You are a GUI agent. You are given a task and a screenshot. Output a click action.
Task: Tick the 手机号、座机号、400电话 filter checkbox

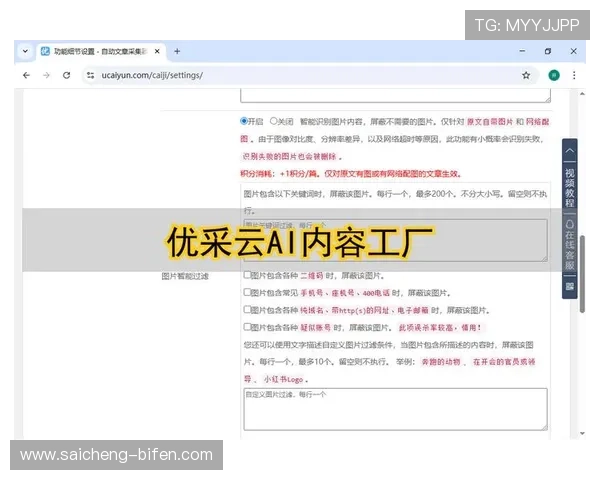pyautogui.click(x=247, y=292)
